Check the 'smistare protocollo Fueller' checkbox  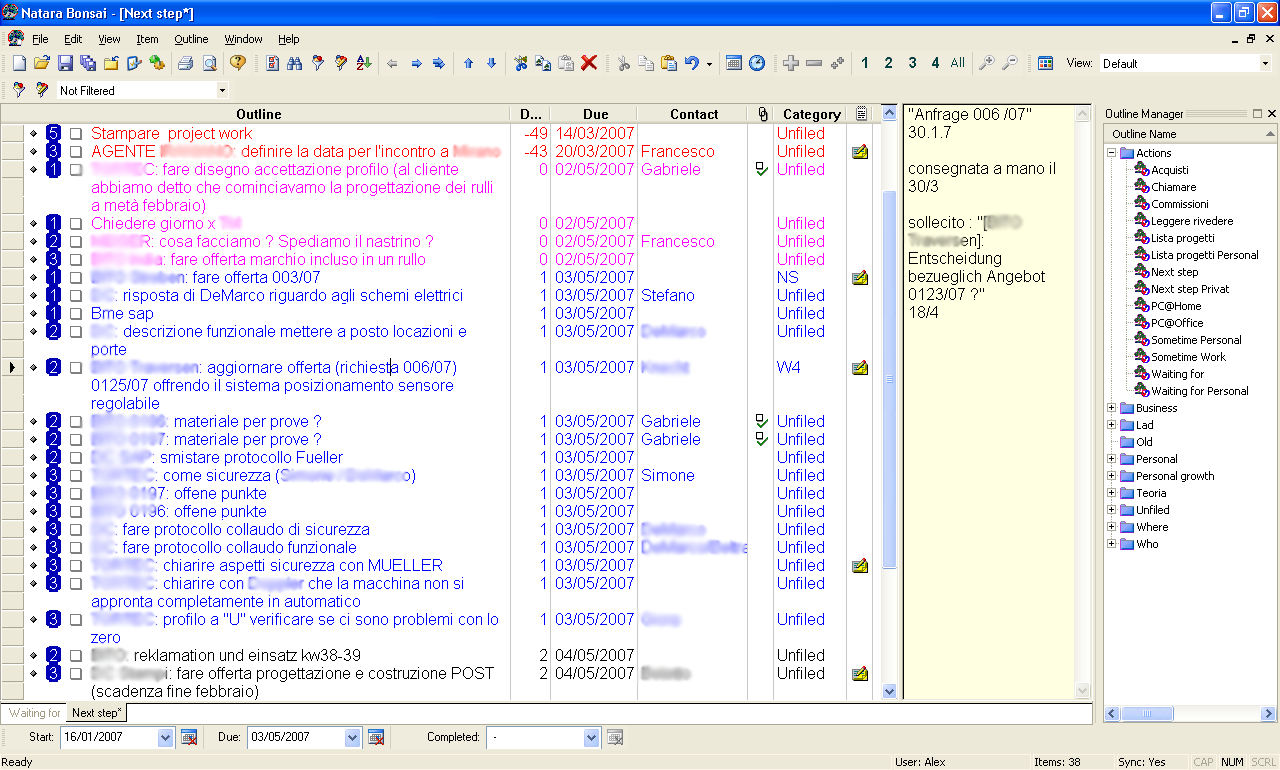point(75,458)
